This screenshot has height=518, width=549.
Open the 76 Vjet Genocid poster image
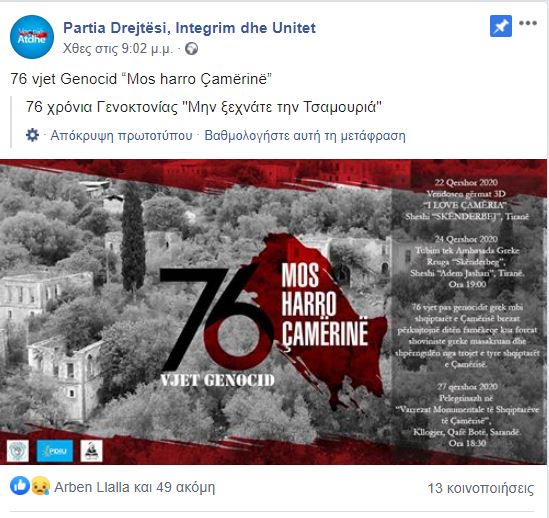pos(273,312)
